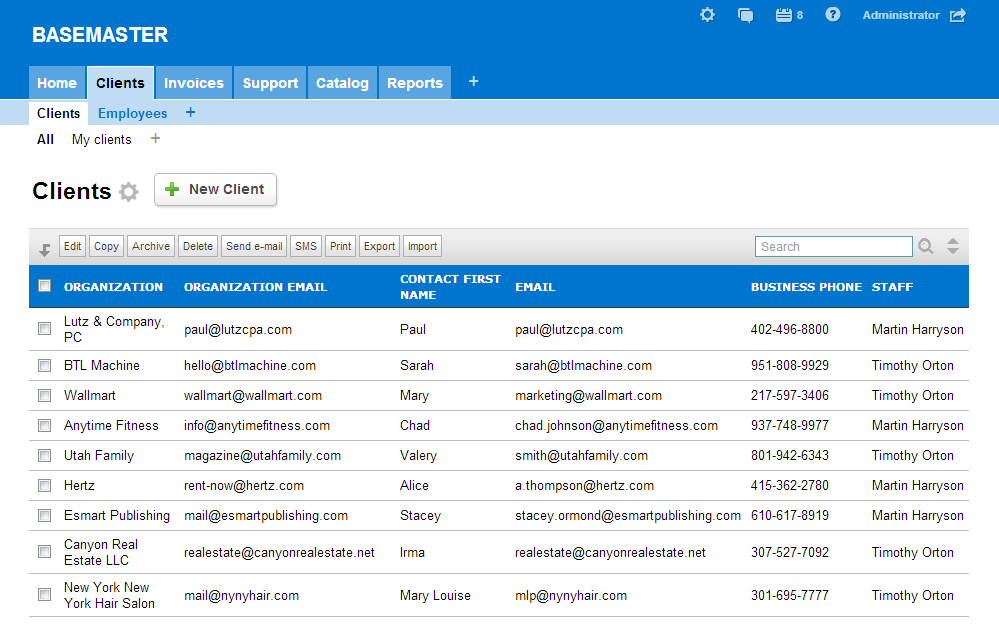Click phone number 217-597-3406
Screen dimensions: 999x625
pos(789,396)
